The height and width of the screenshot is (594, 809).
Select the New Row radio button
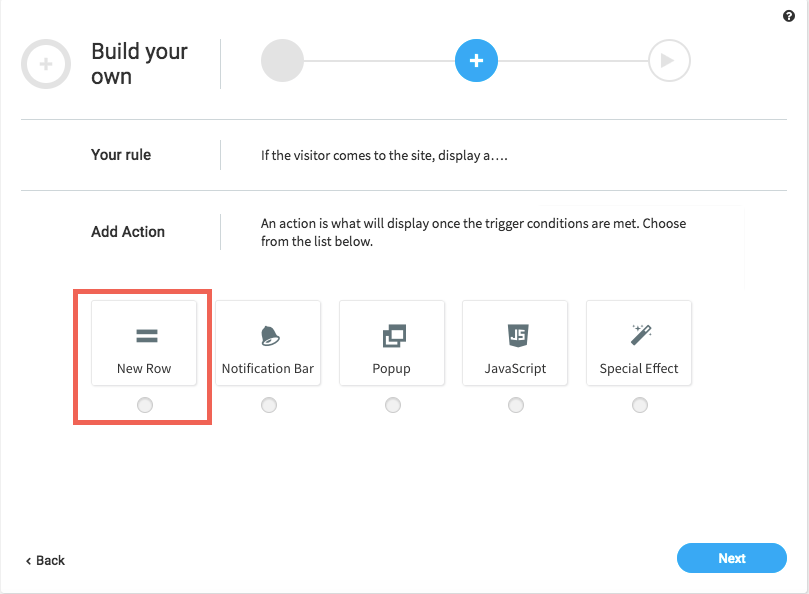pos(145,405)
